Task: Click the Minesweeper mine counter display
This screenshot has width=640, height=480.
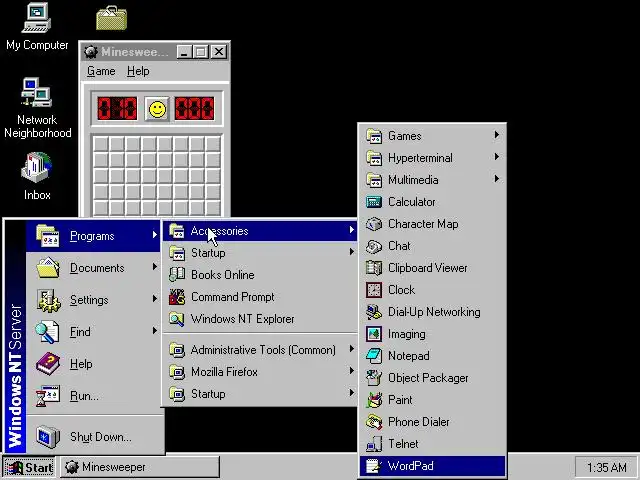Action: 117,109
